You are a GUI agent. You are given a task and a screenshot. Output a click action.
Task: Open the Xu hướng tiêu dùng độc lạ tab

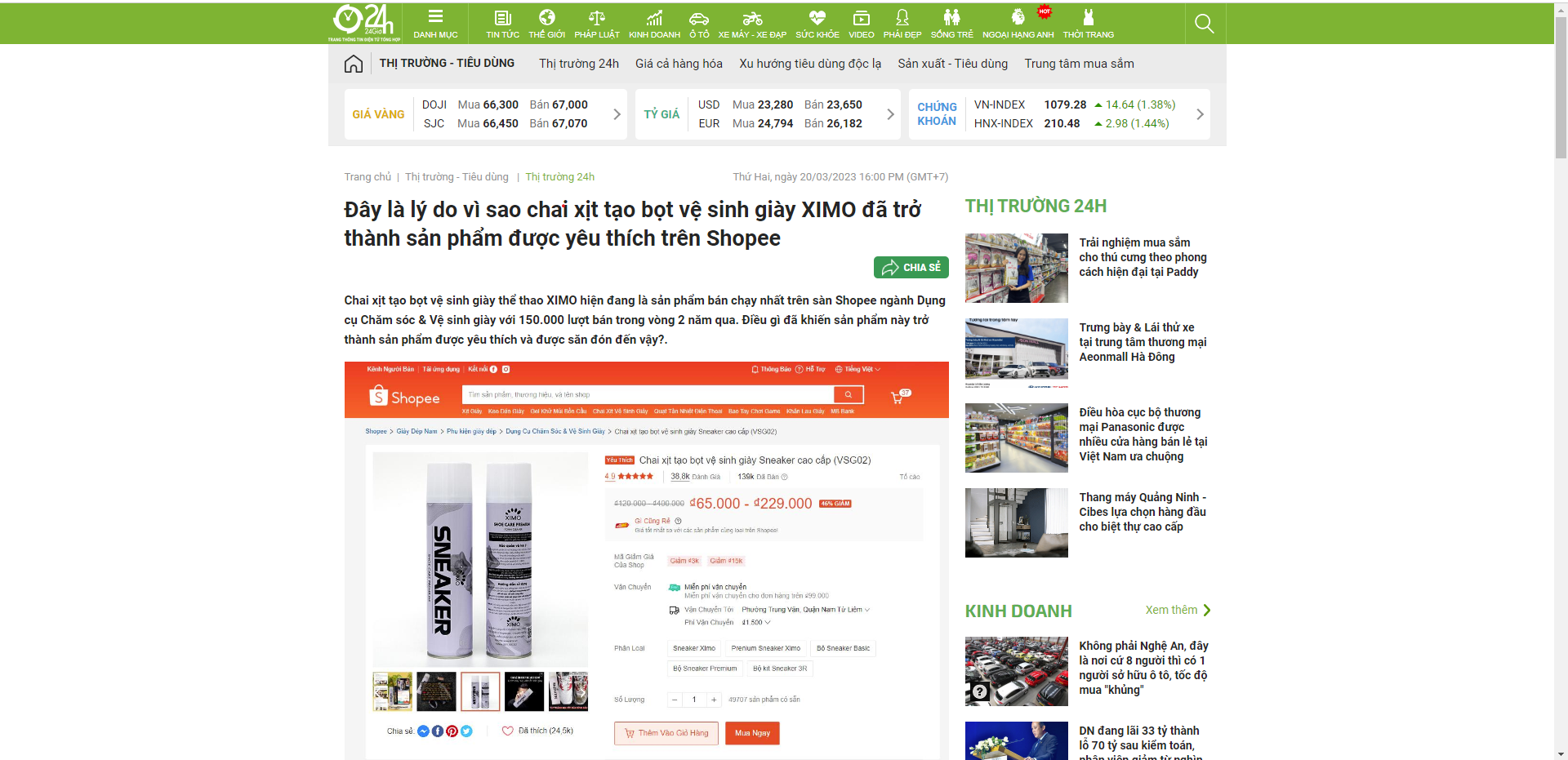[x=810, y=64]
